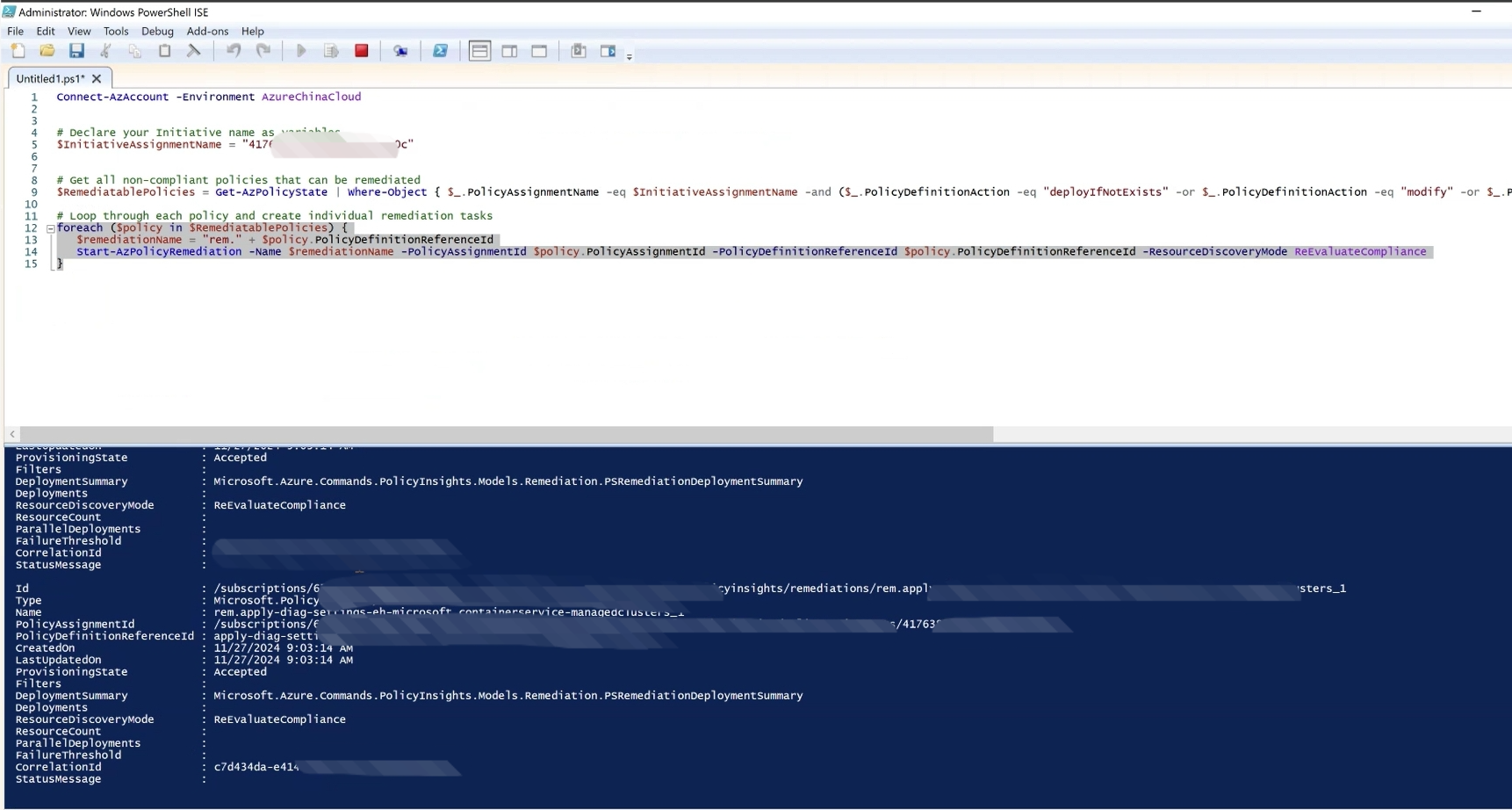Open the Add-ons menu

point(207,31)
